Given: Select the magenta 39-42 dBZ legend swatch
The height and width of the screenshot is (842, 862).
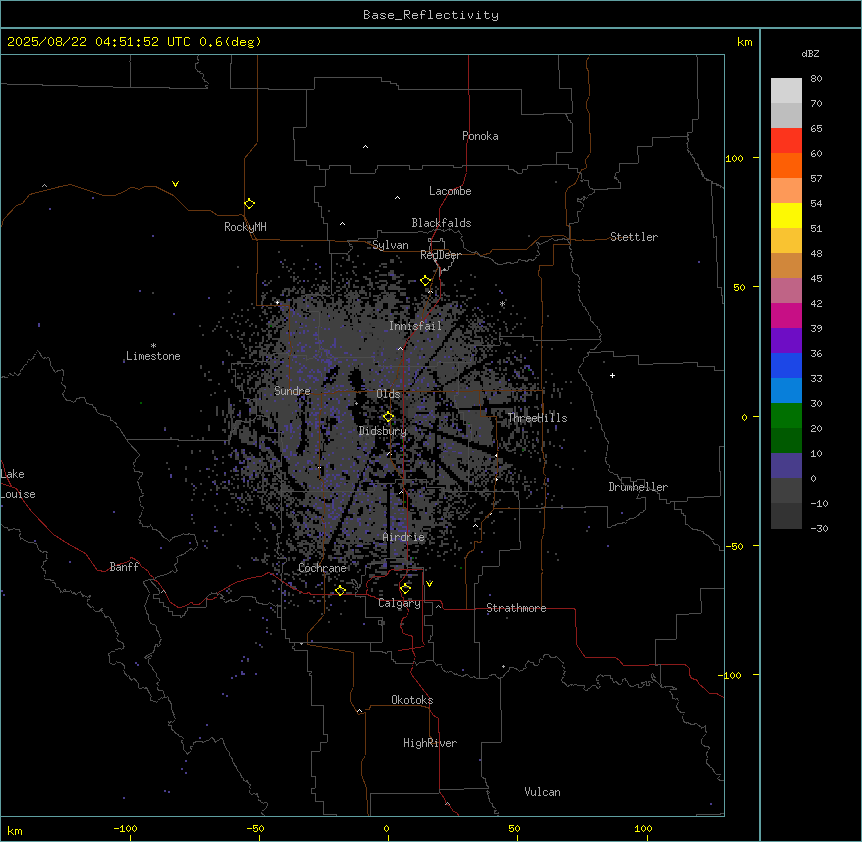Looking at the screenshot, I should pos(786,315).
